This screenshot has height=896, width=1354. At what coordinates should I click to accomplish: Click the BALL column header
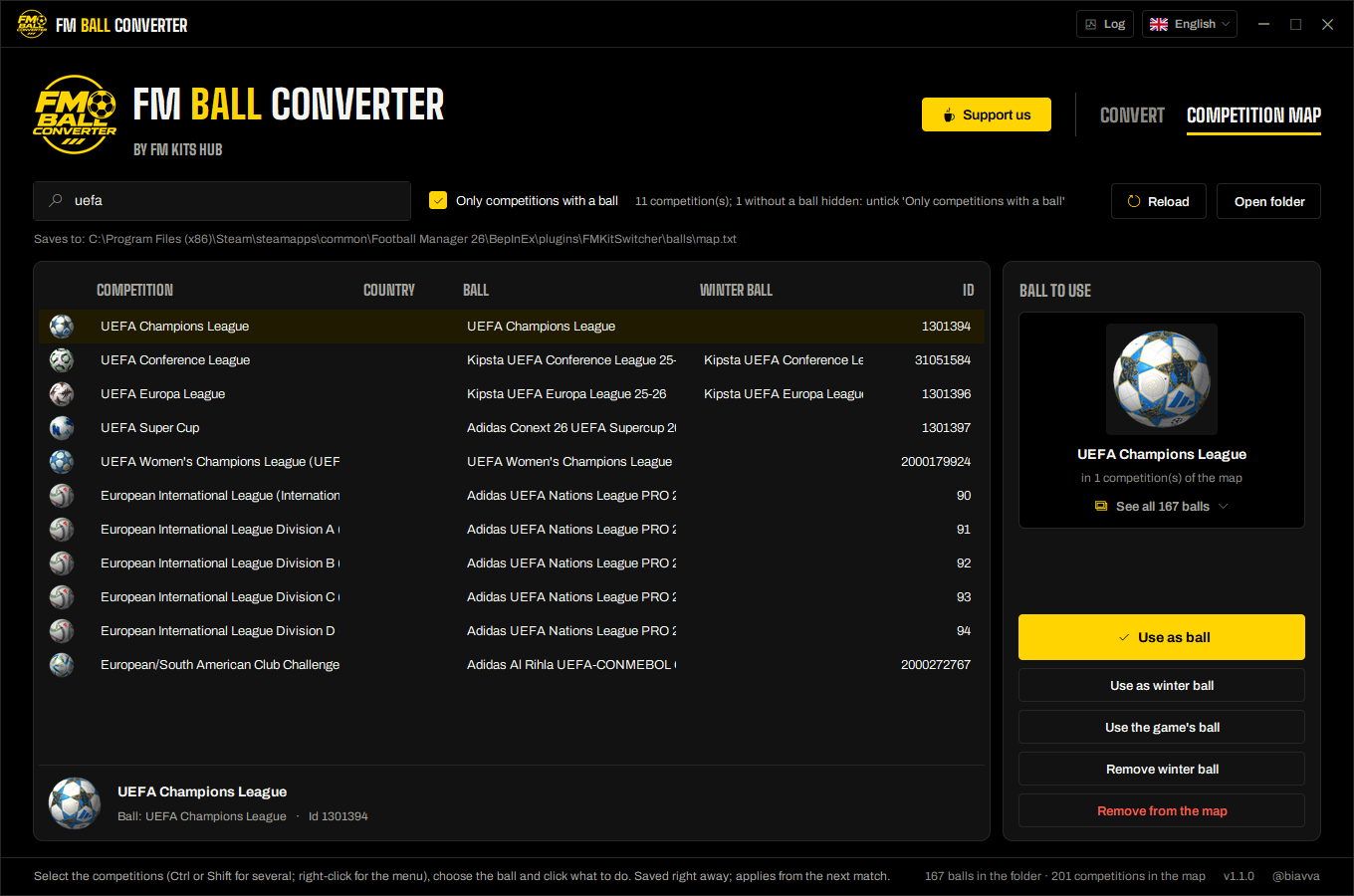click(476, 290)
